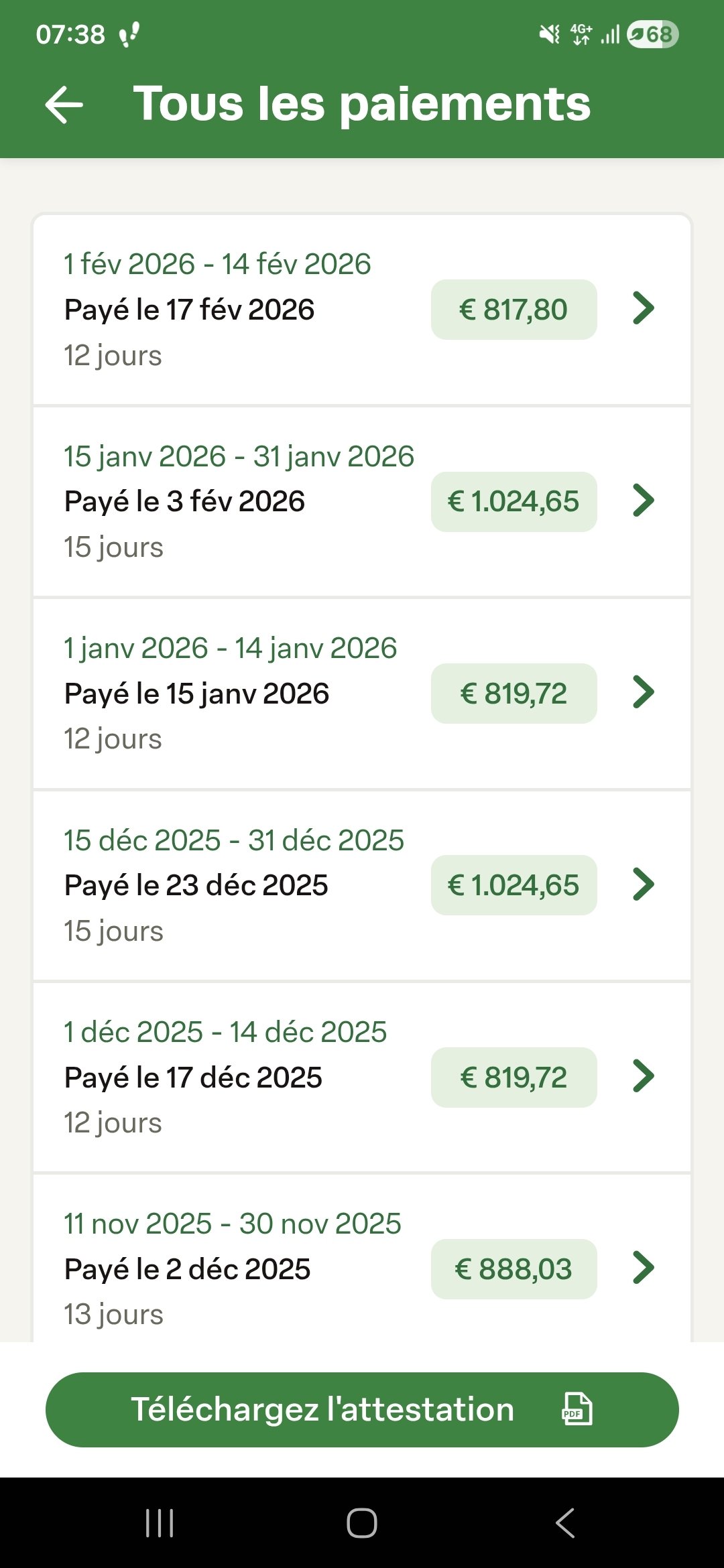Expand the payment paid 3 fév 2026
The width and height of the screenshot is (724, 1568).
pos(643,501)
